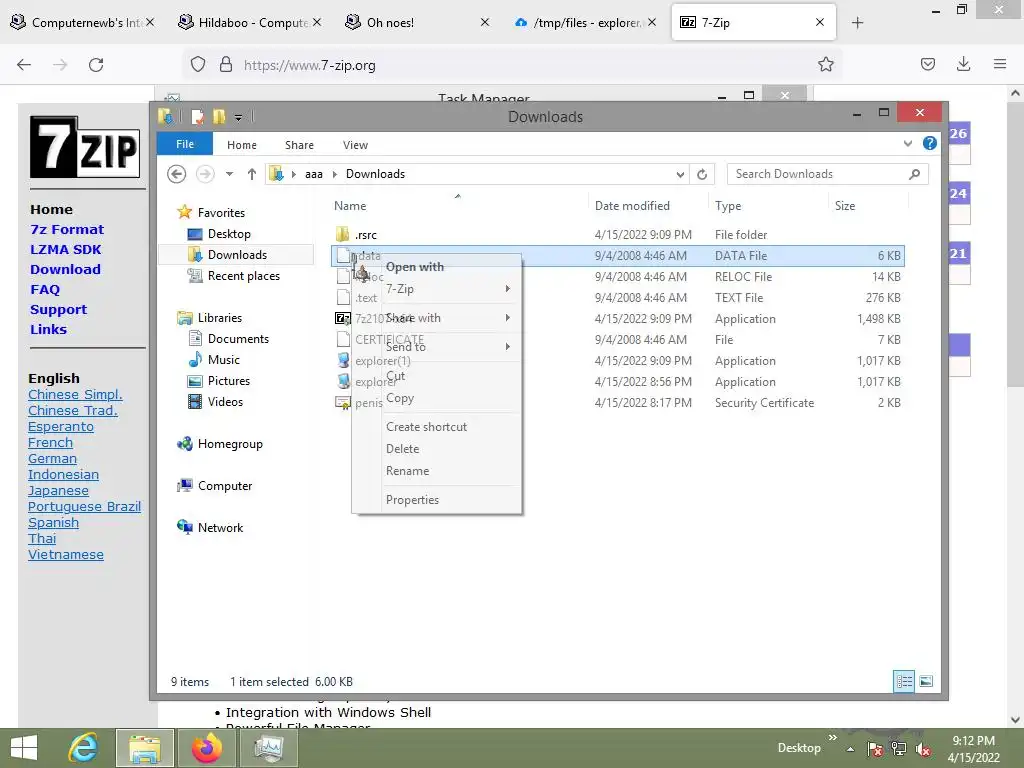Image resolution: width=1024 pixels, height=768 pixels.
Task: Click the Support sidebar link
Action: click(58, 310)
